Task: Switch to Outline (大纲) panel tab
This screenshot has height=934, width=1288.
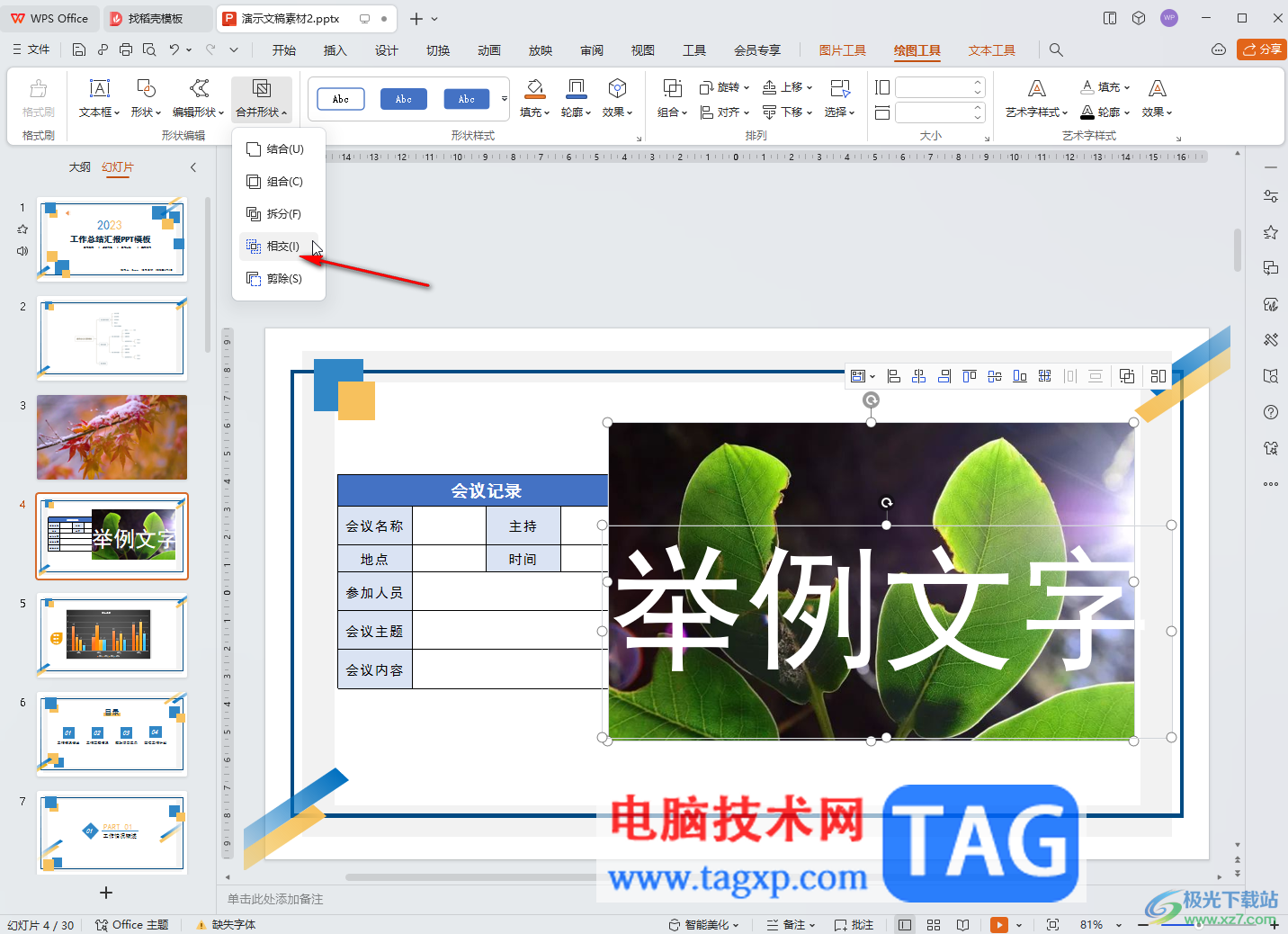Action: tap(80, 167)
